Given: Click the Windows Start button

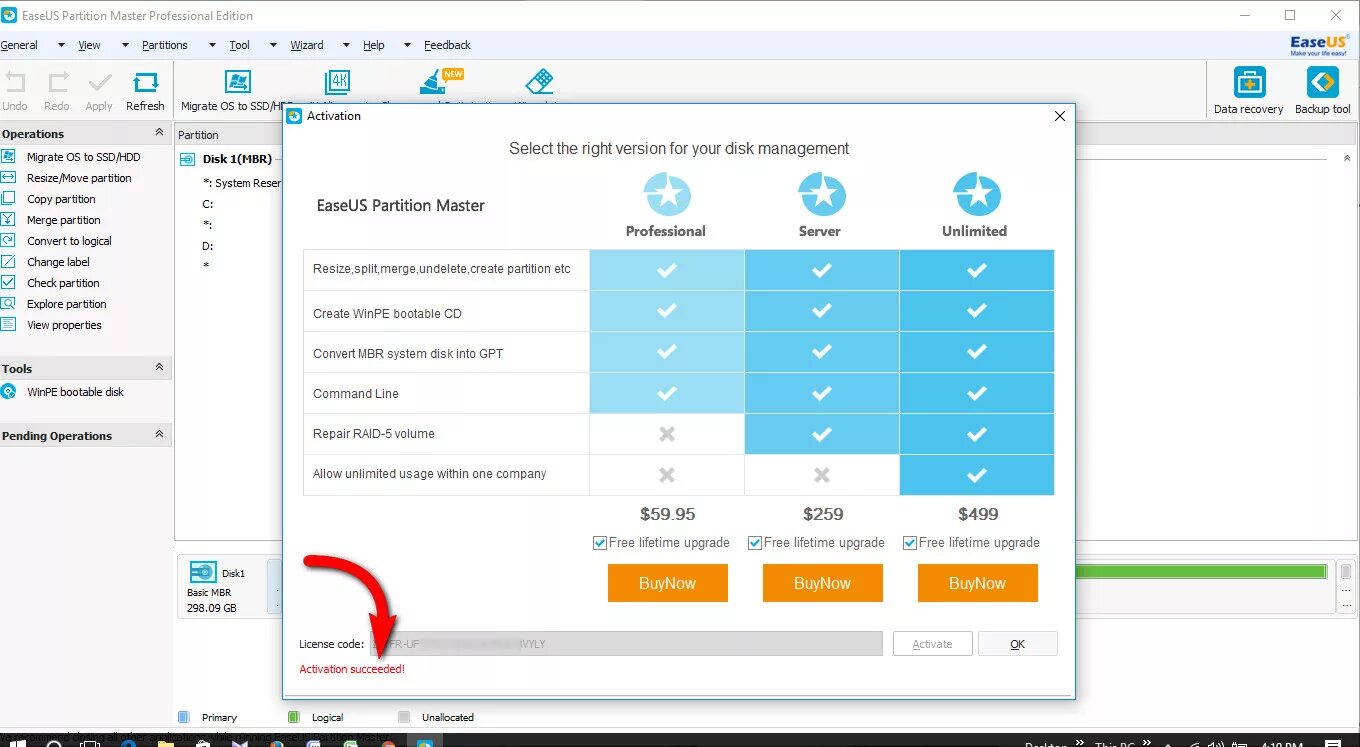Looking at the screenshot, I should 17,743.
